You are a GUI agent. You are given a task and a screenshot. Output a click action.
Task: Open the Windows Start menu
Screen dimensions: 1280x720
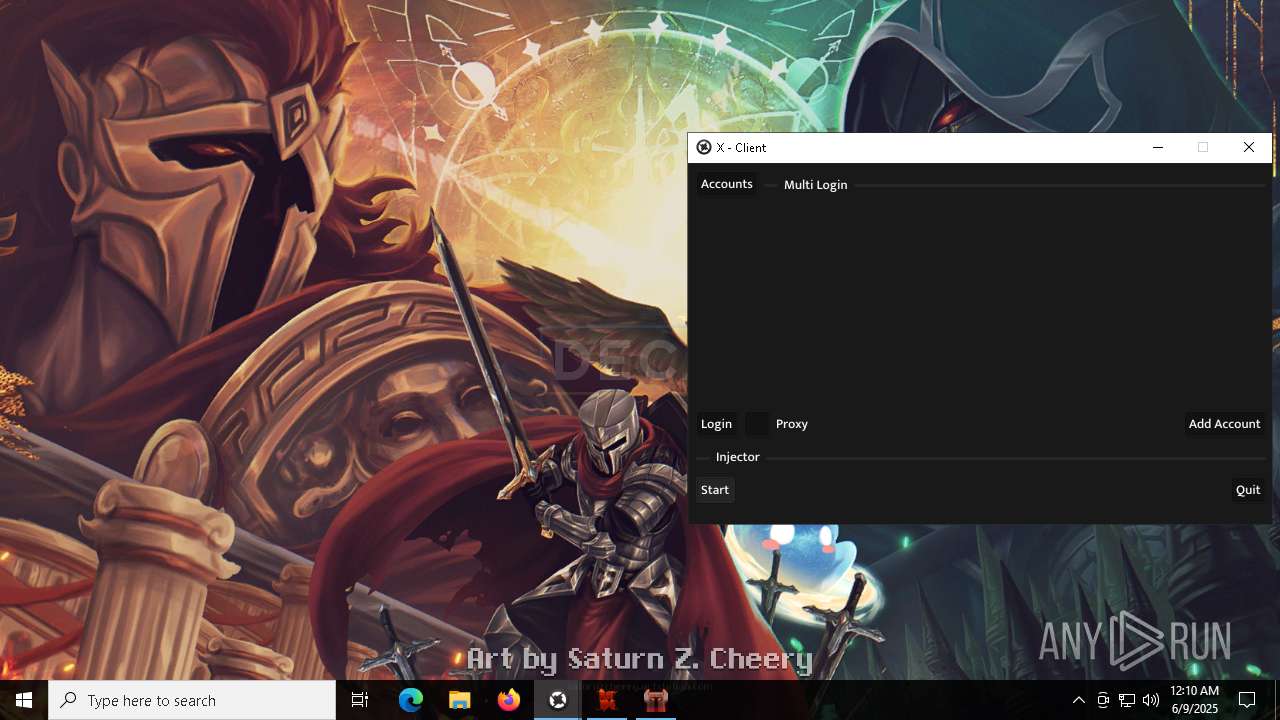point(24,700)
